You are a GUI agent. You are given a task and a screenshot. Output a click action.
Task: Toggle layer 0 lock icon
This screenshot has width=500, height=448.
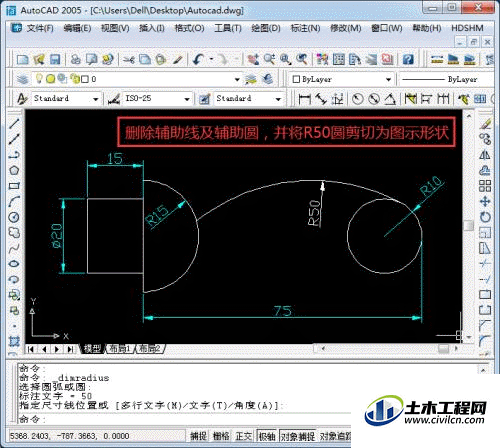tap(76, 79)
